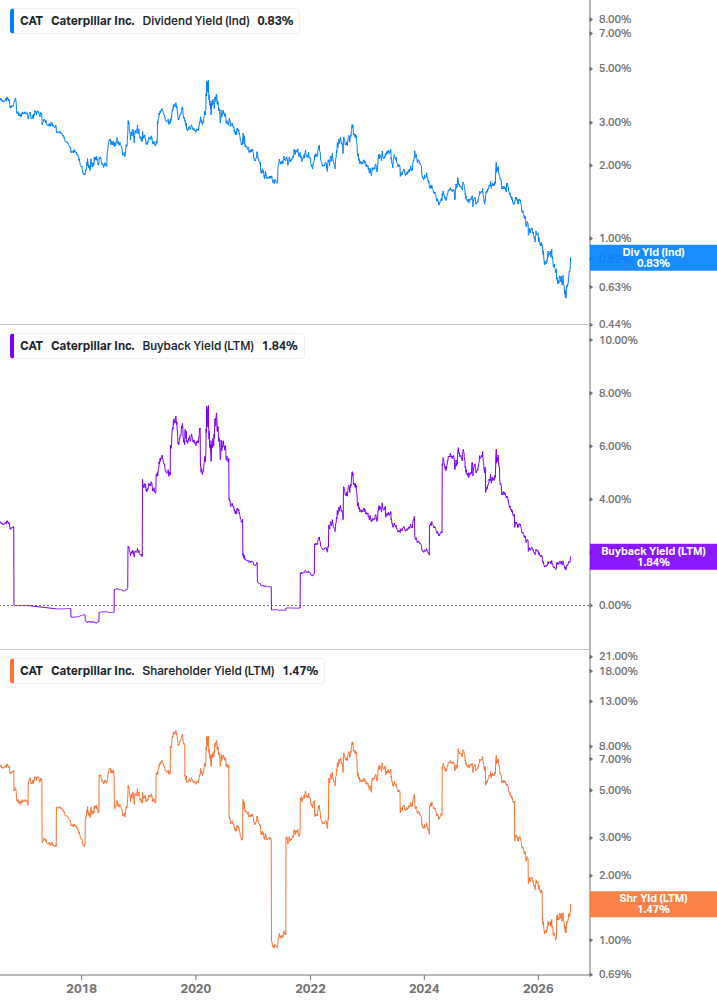The image size is (717, 1005).
Task: Click the 0.69% tick on the shareholder yield axis
Action: coord(615,974)
